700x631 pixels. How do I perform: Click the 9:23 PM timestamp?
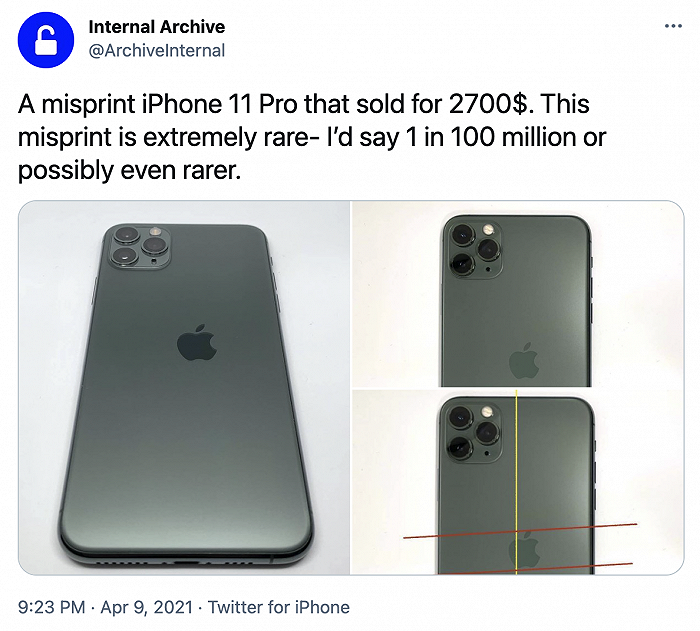(51, 607)
